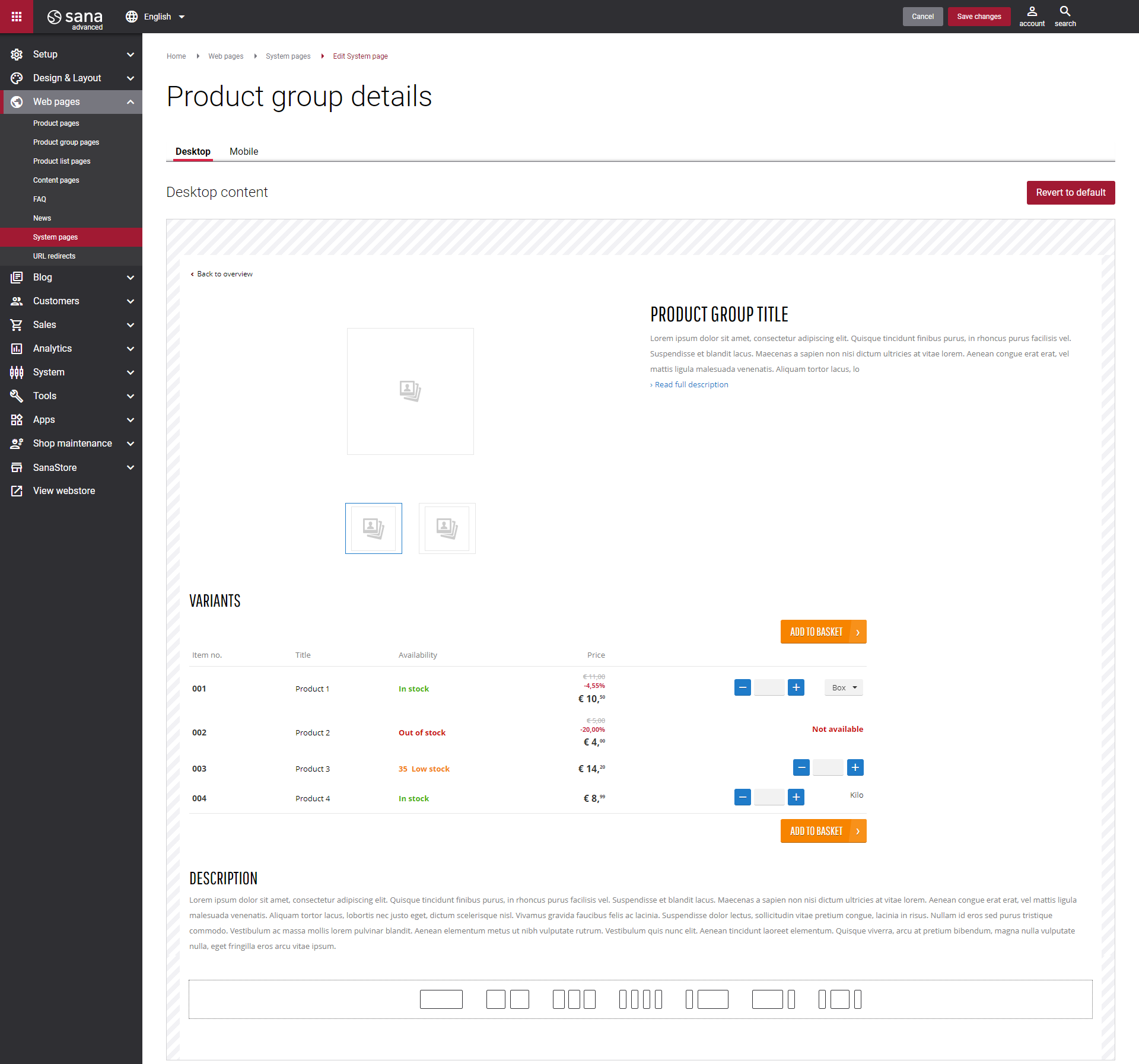Click the System sliders icon
1139x1064 pixels.
[x=17, y=372]
